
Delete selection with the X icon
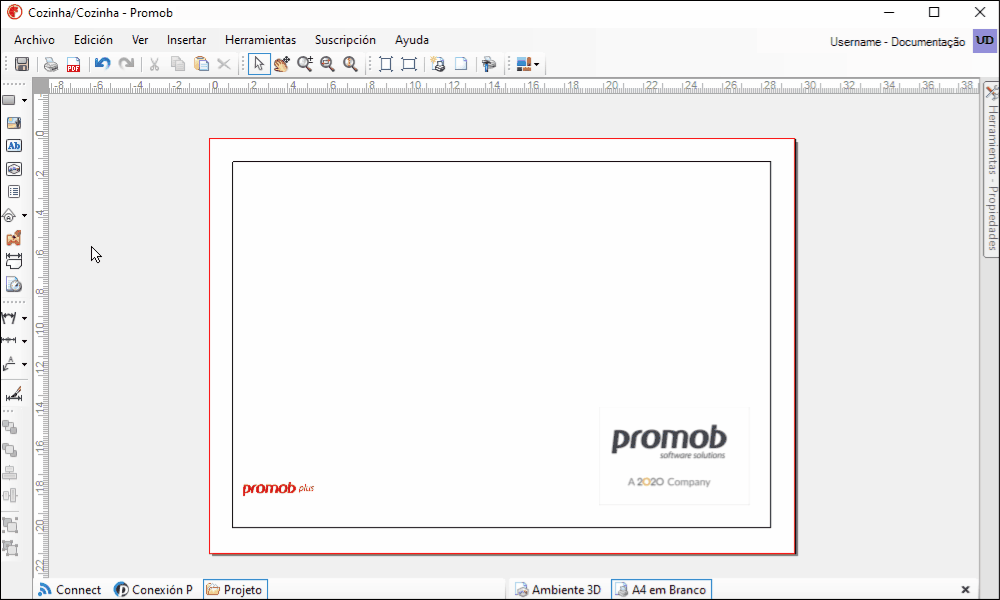pos(224,64)
